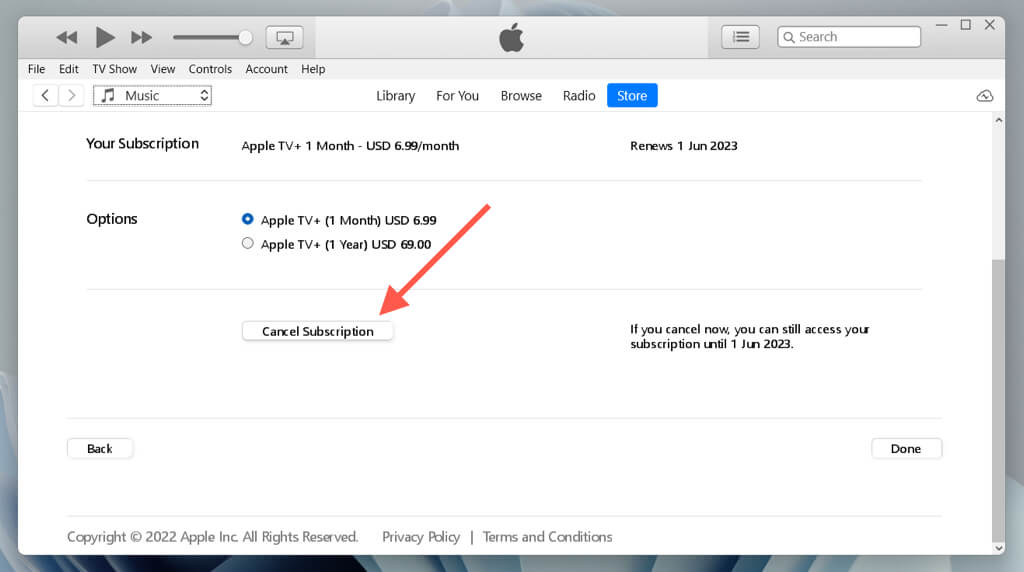
Task: Open the Privacy Policy link
Action: click(x=421, y=537)
